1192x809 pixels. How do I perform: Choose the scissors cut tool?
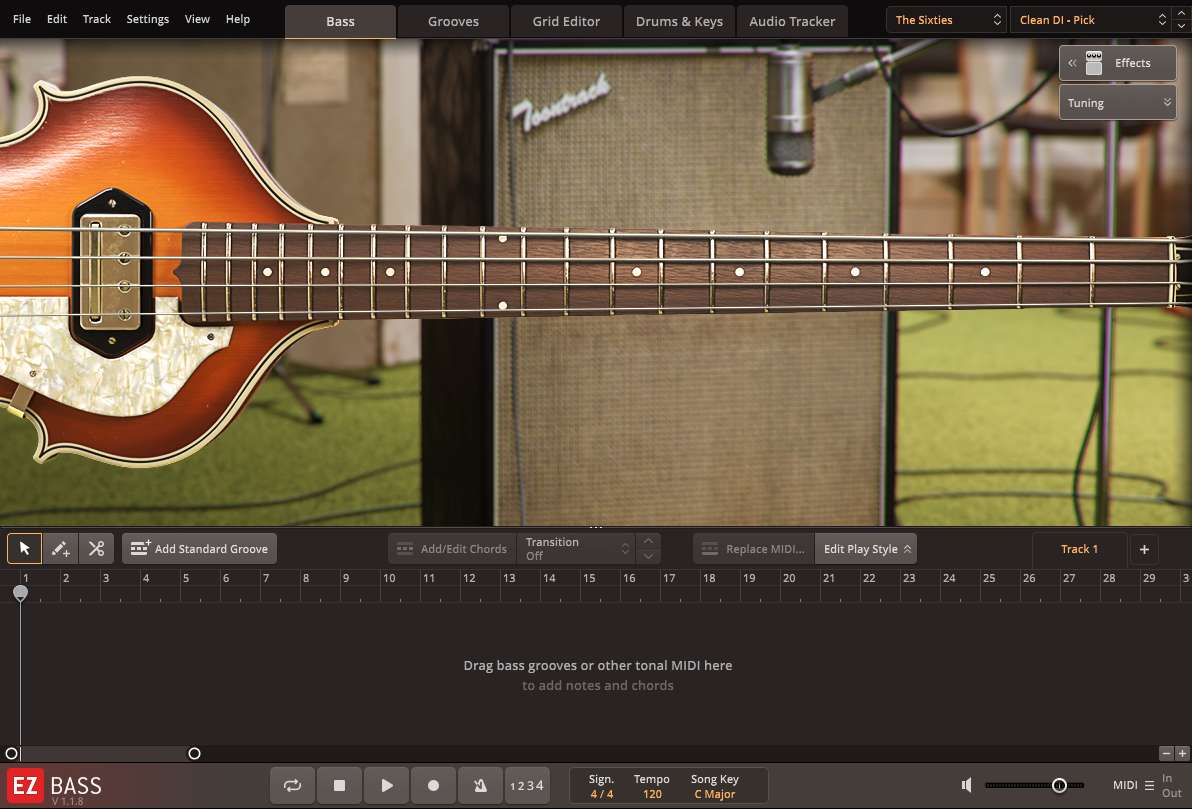click(x=96, y=548)
